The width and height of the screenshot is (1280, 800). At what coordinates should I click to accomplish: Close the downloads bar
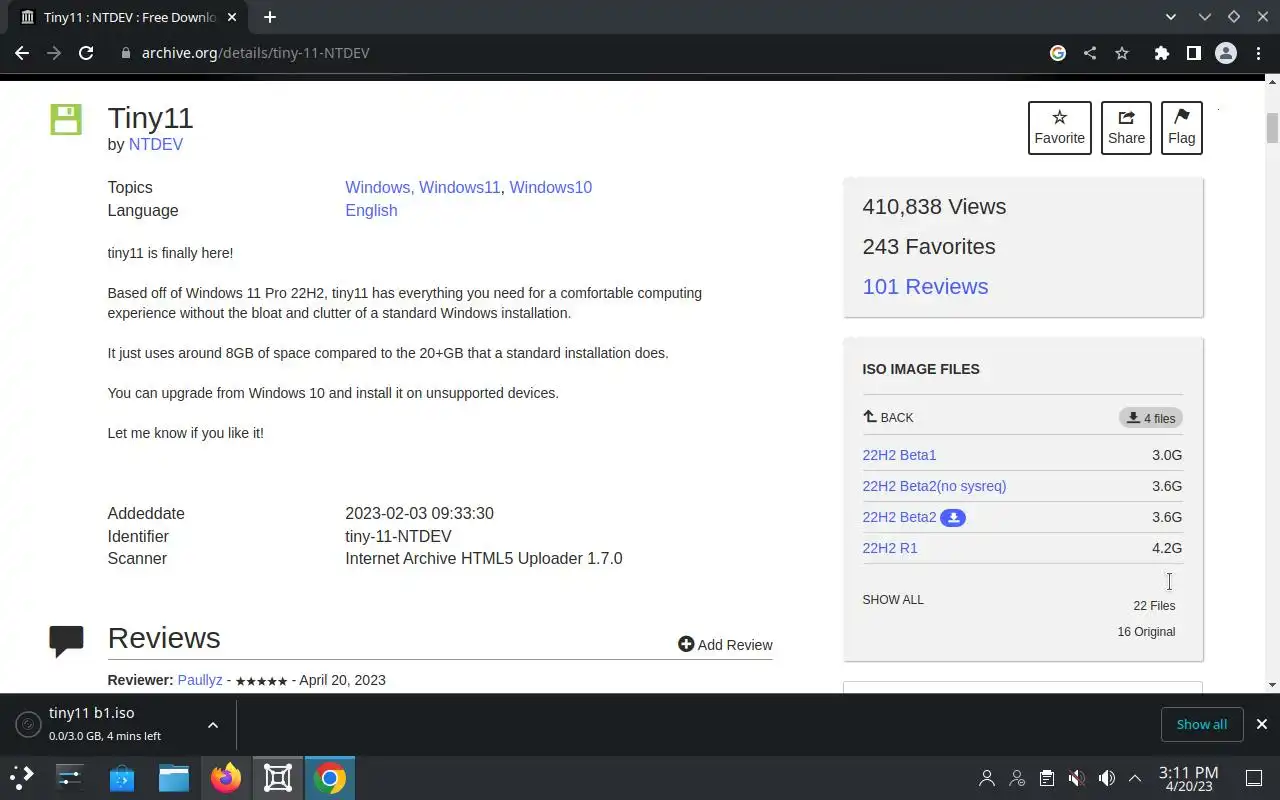(x=1262, y=724)
